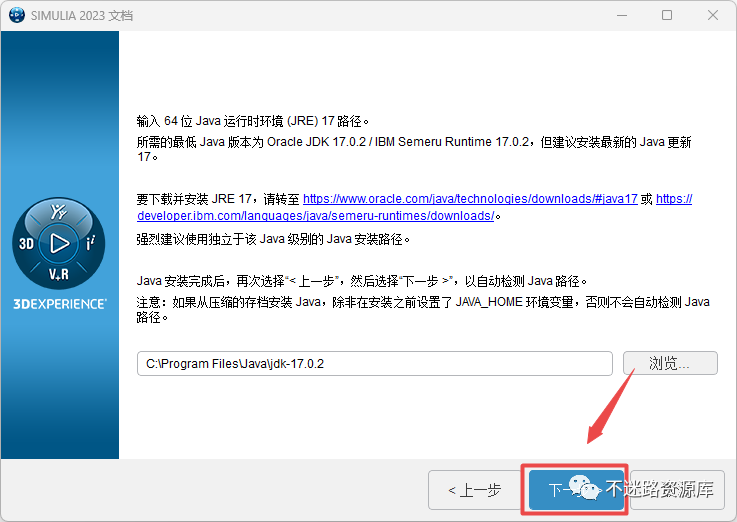Open the Oracle Java 17 downloads link
The image size is (737, 522).
tap(470, 199)
